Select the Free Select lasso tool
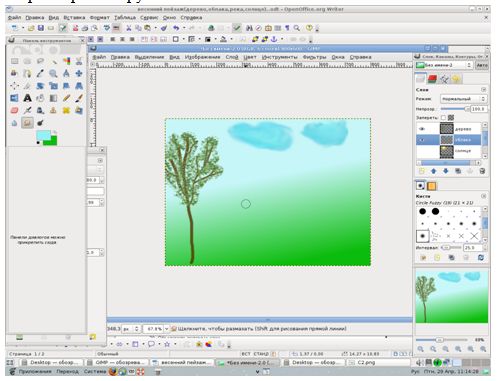 tap(40, 61)
